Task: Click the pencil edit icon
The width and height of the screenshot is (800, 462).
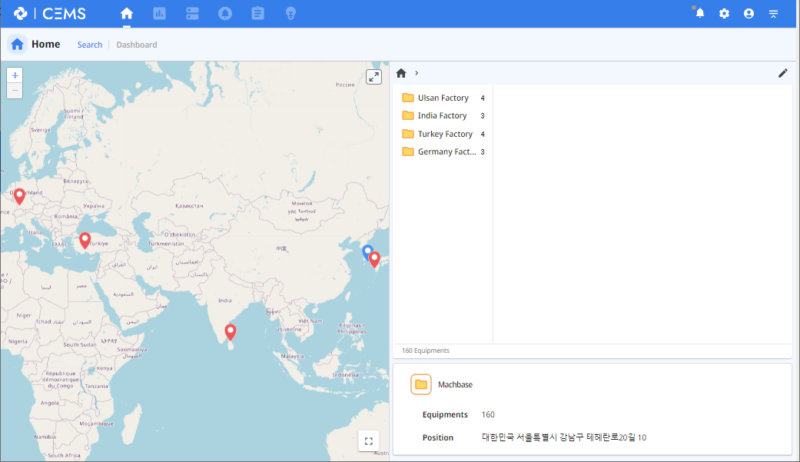Action: tap(783, 73)
